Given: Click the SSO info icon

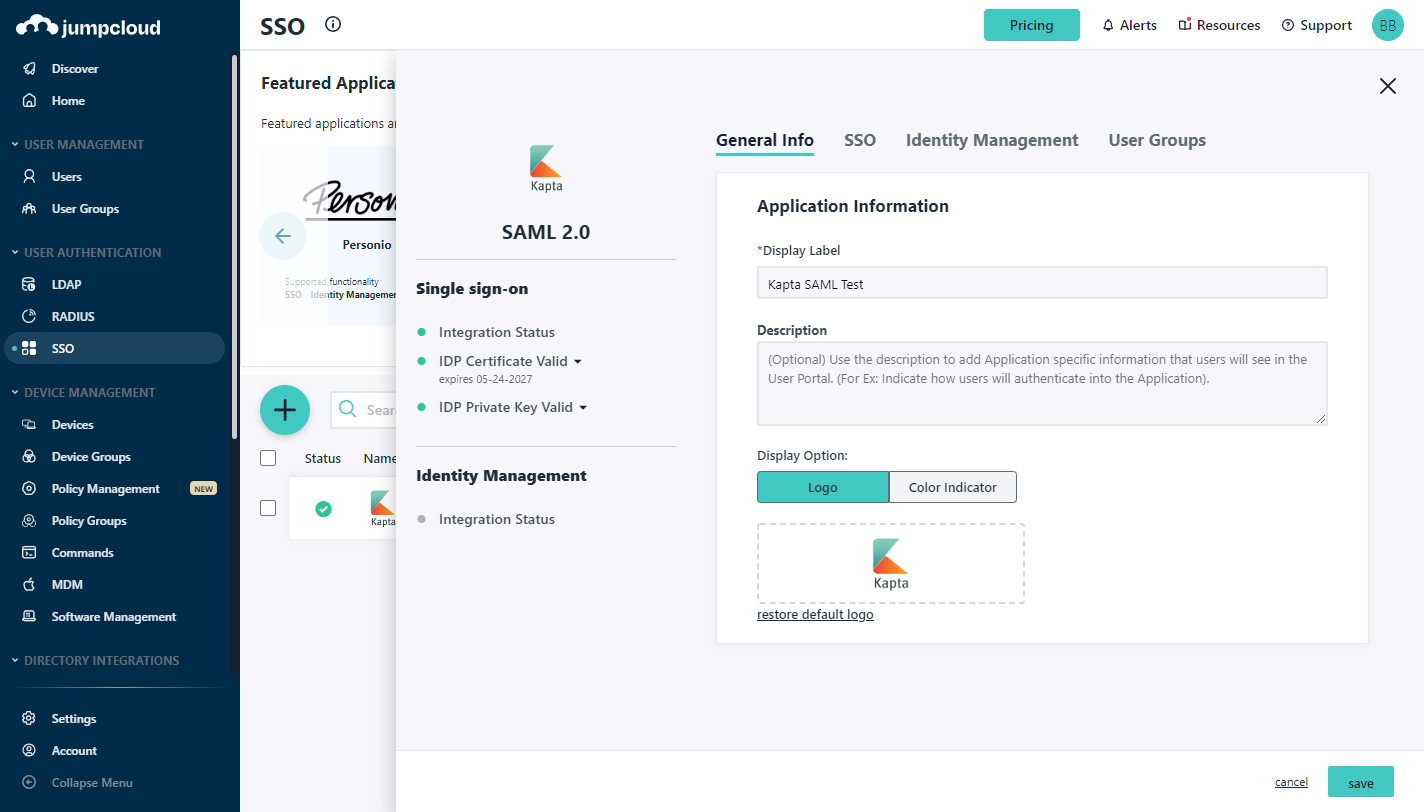Looking at the screenshot, I should point(333,25).
